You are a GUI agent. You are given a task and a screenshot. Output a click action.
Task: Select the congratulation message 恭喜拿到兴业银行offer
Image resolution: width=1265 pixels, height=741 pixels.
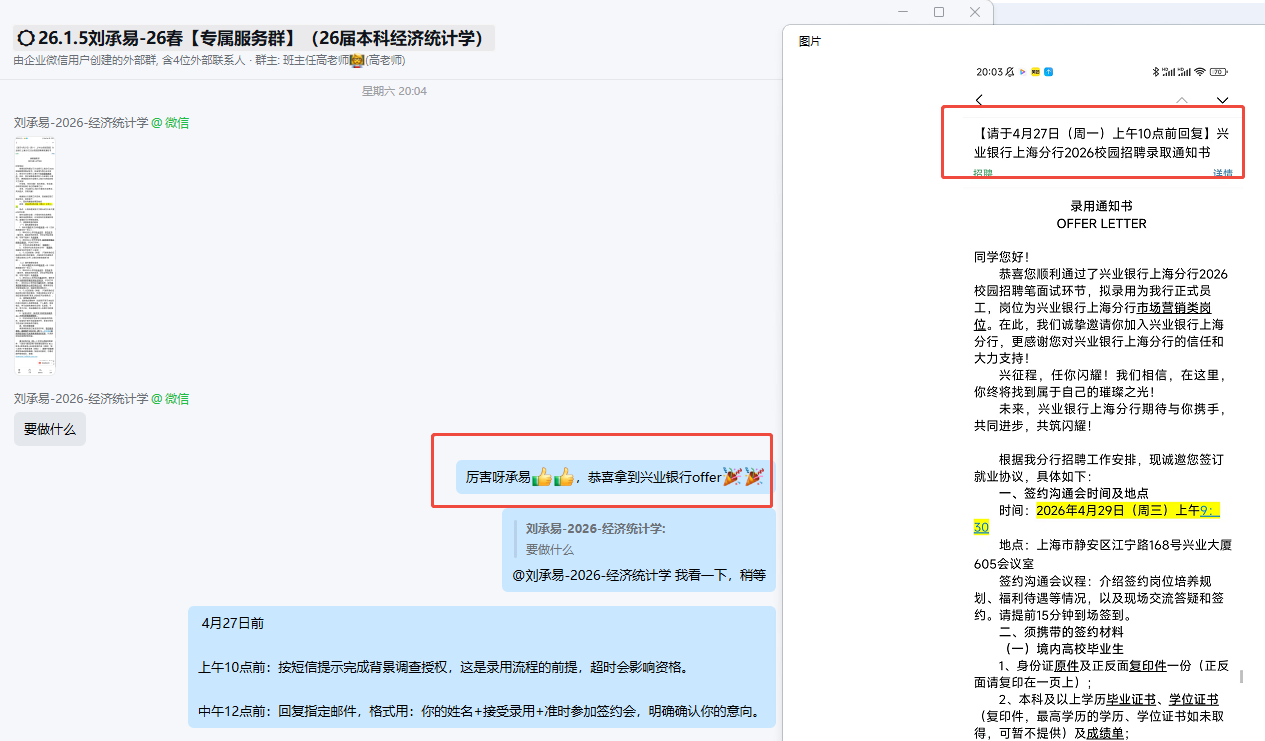615,477
